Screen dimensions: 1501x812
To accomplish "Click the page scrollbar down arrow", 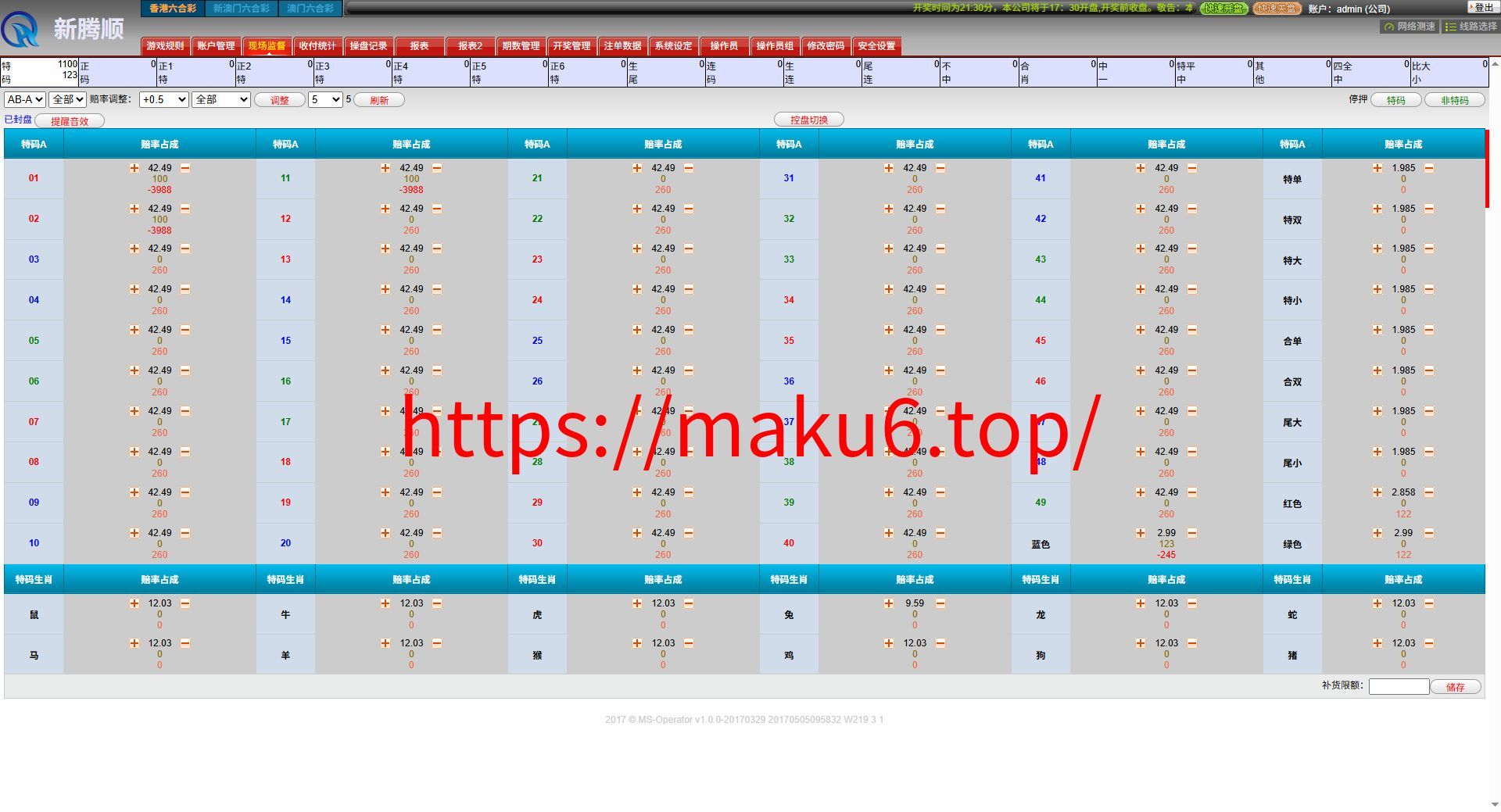I will pyautogui.click(x=1495, y=804).
